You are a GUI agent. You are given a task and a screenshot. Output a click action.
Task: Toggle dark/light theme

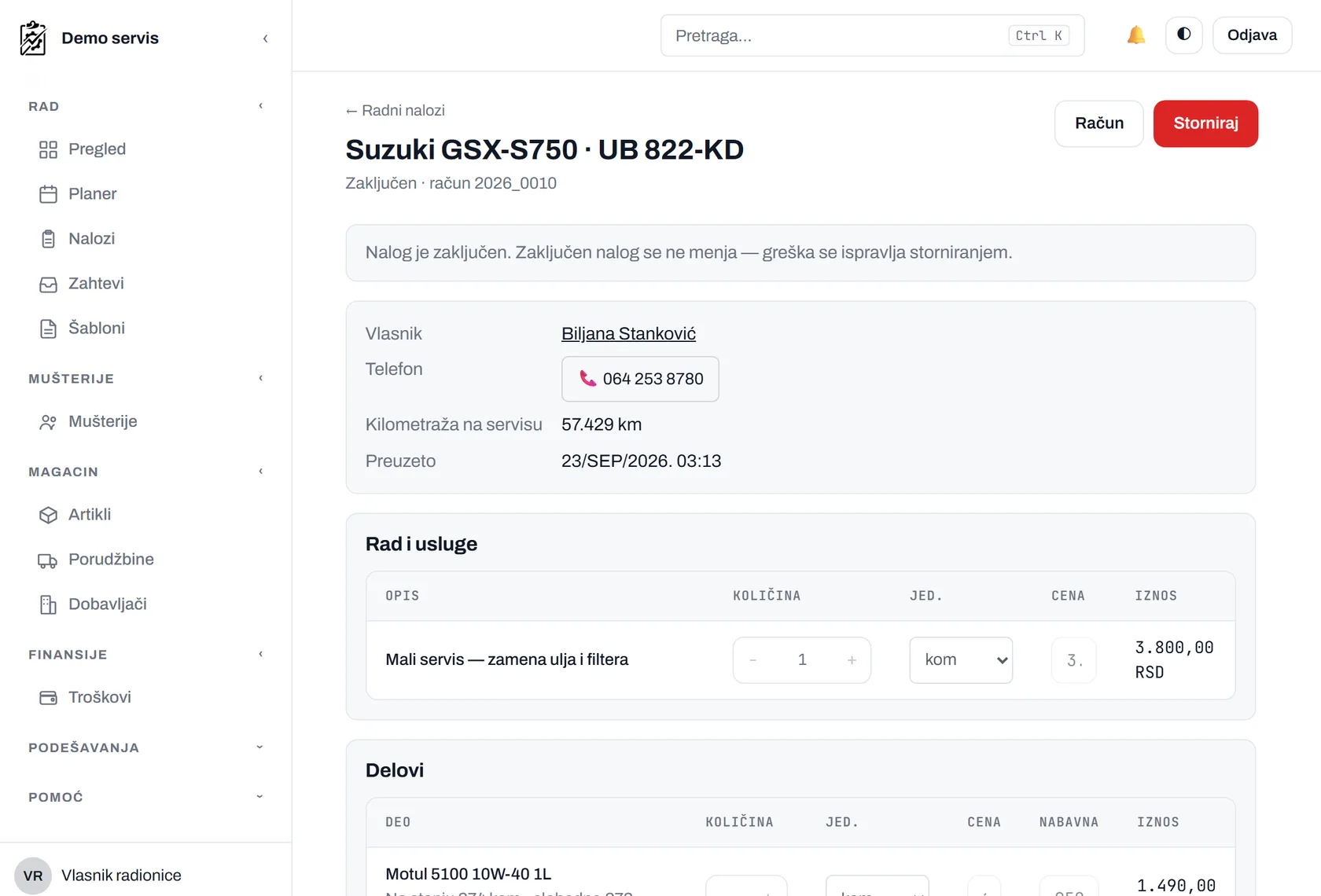pos(1184,35)
